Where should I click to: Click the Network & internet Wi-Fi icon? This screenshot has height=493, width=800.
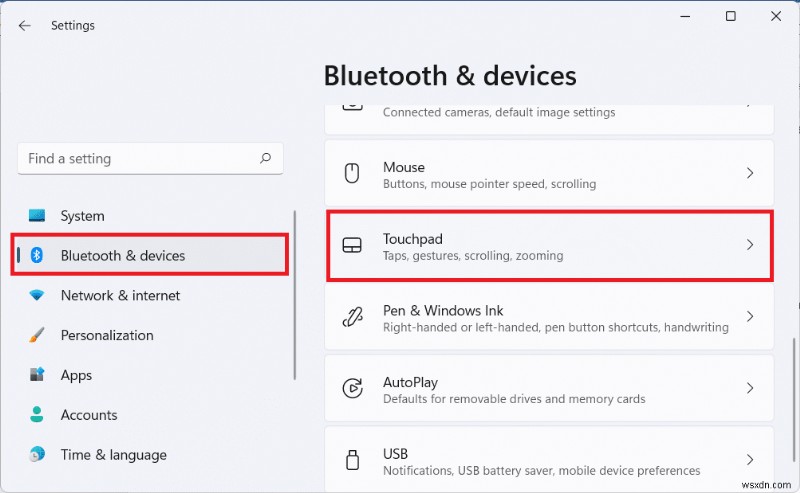(x=37, y=296)
